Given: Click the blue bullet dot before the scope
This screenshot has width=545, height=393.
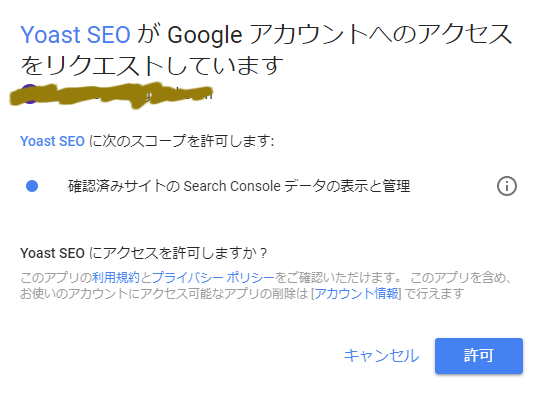Looking at the screenshot, I should click(x=32, y=186).
